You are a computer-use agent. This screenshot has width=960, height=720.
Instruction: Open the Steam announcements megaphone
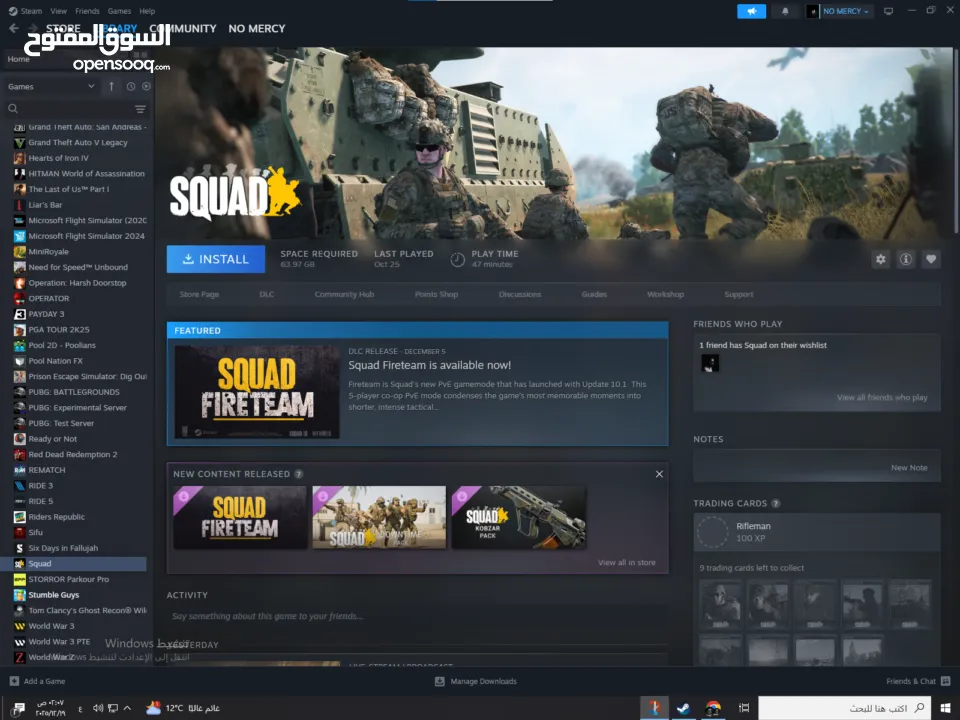pyautogui.click(x=751, y=11)
